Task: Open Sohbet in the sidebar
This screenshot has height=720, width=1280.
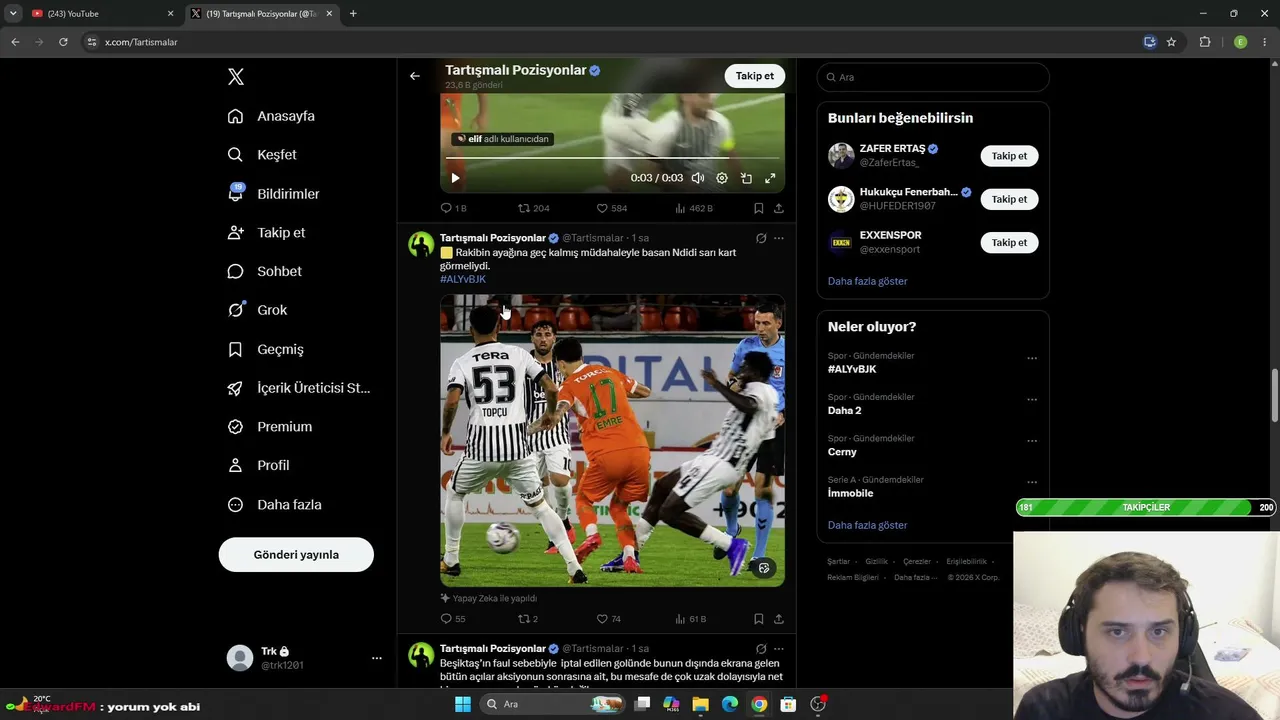Action: [x=265, y=271]
